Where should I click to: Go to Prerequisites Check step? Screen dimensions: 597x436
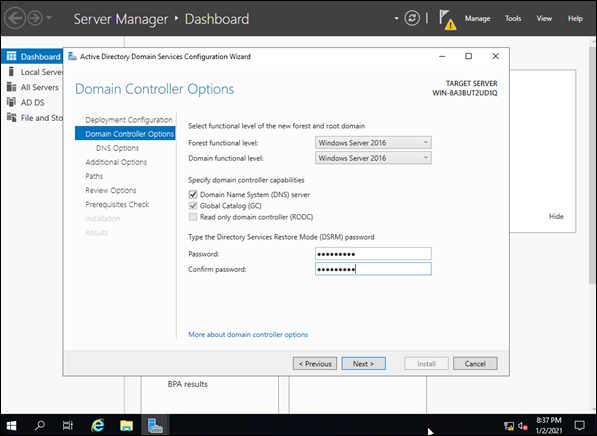(x=117, y=204)
